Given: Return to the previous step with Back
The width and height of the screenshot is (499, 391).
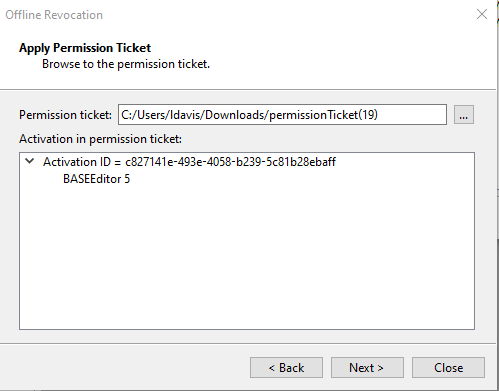Looking at the screenshot, I should (286, 368).
